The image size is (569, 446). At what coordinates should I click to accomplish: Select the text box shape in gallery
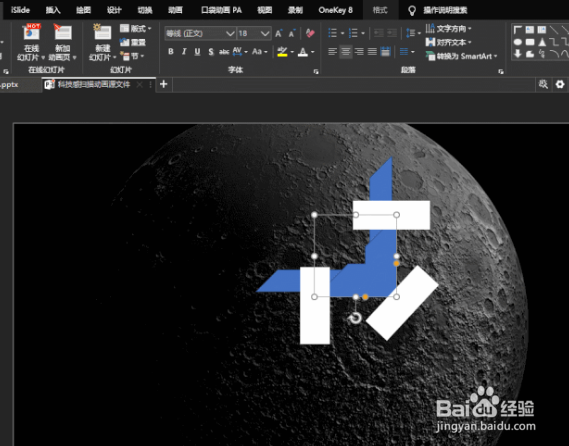(530, 30)
